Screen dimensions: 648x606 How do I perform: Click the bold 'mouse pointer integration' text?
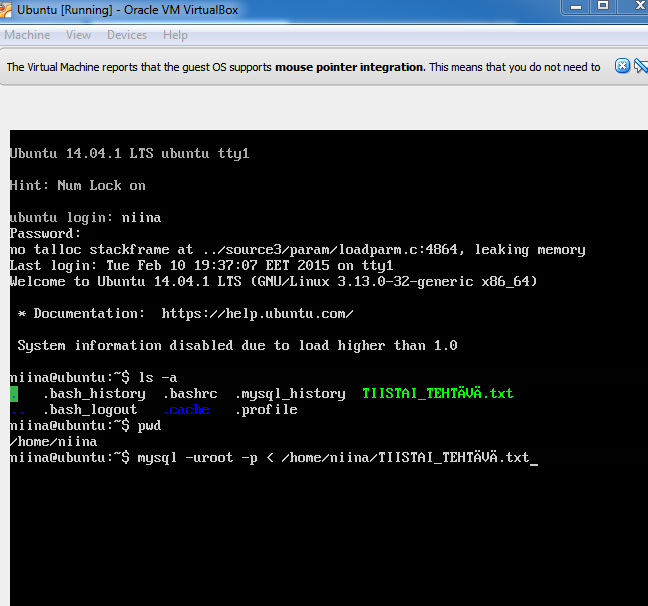350,67
